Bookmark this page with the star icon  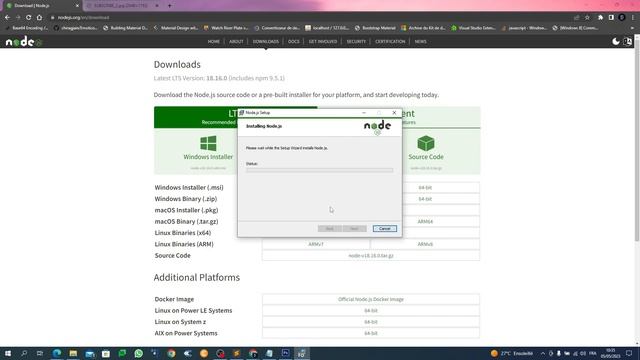587,18
